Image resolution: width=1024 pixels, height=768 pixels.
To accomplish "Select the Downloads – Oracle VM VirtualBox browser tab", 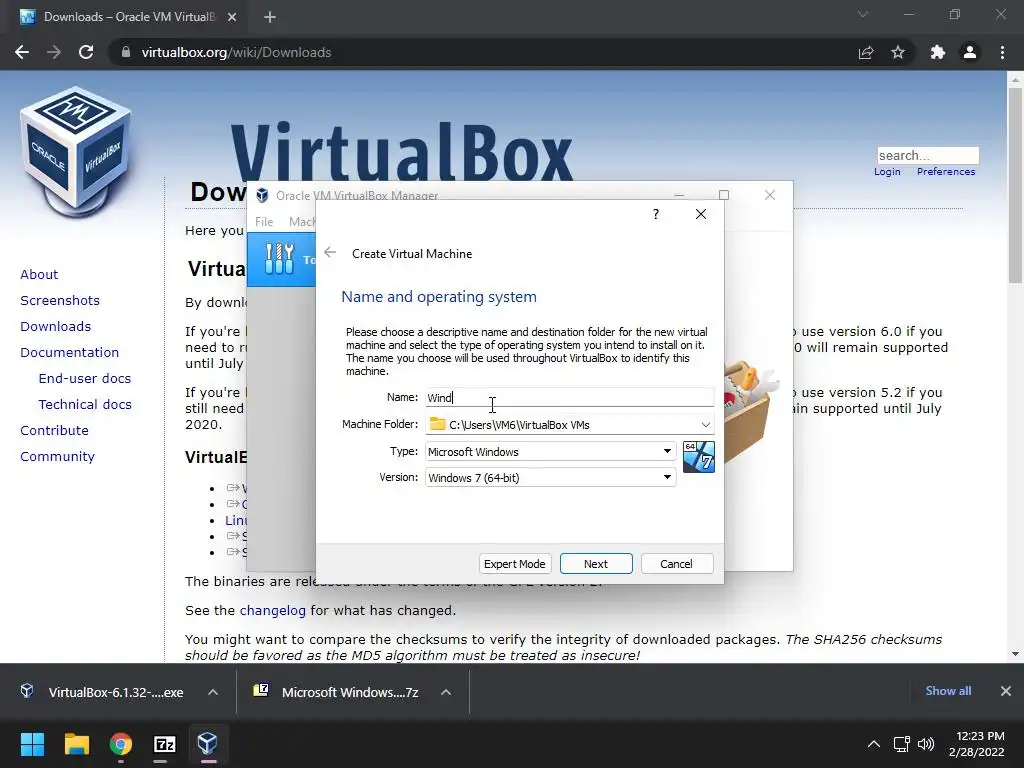I will point(128,17).
